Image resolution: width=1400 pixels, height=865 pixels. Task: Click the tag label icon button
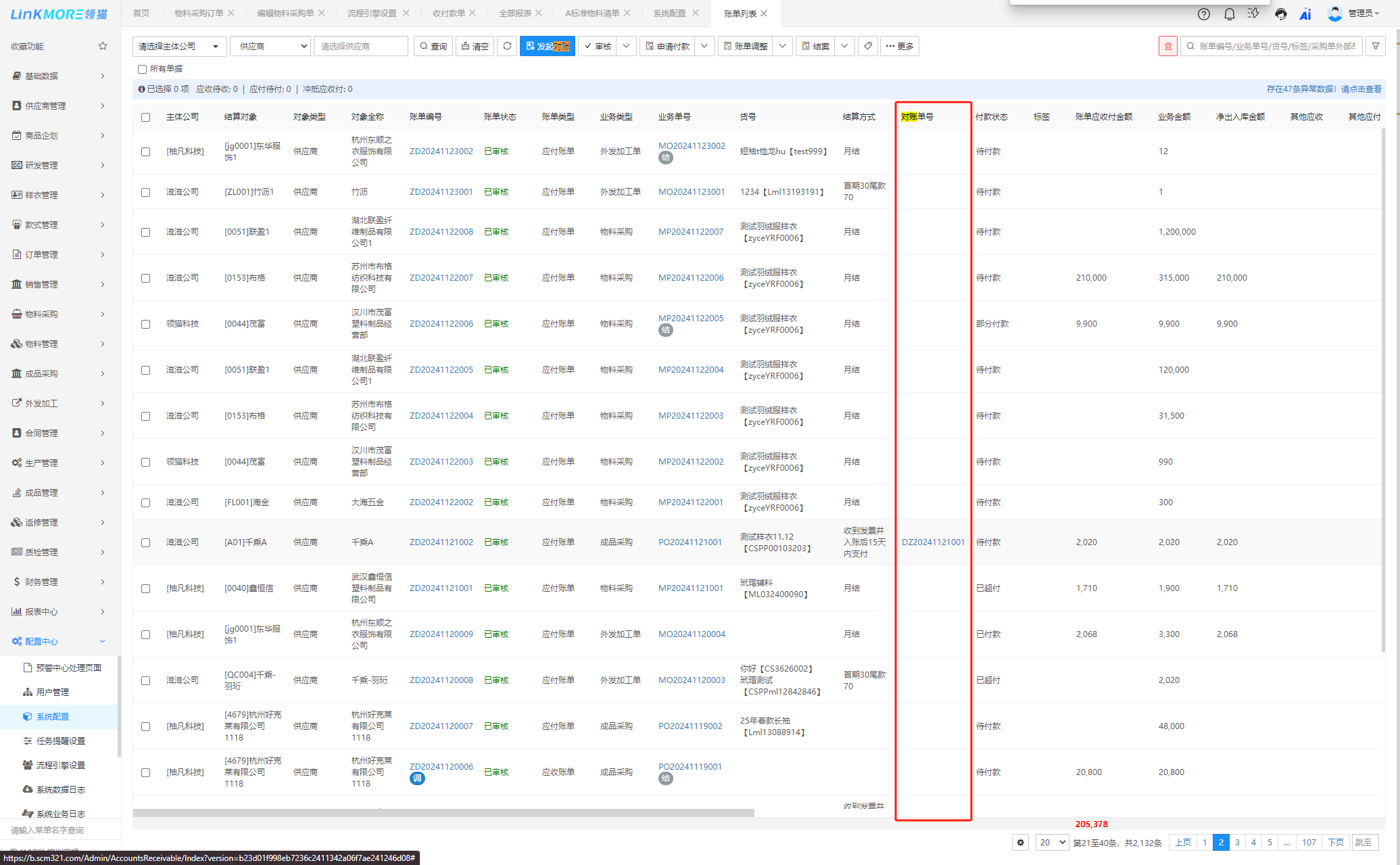tap(868, 46)
